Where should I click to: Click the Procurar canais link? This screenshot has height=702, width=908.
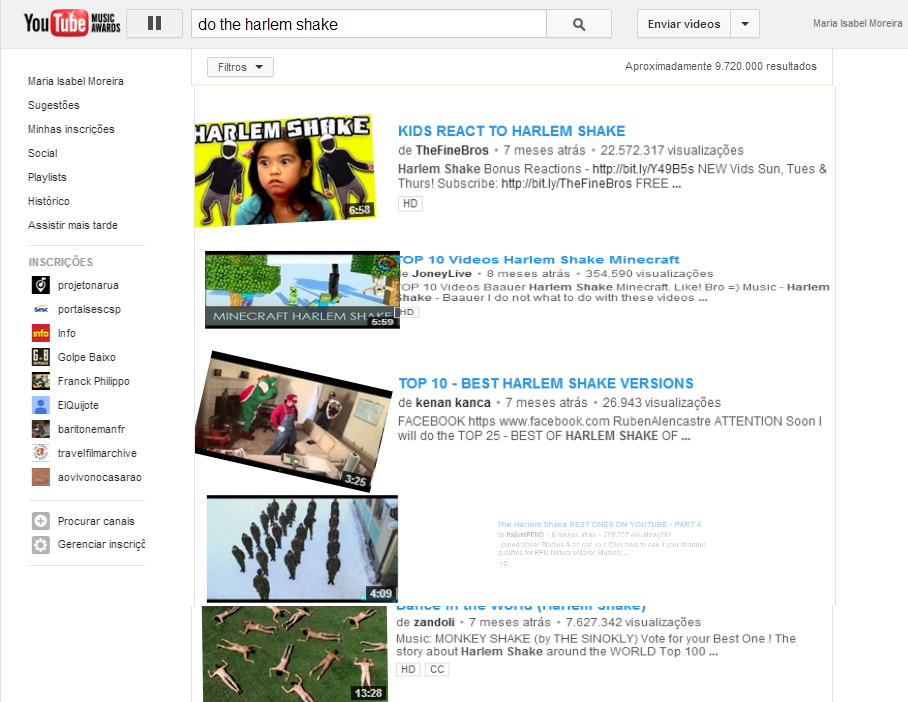tap(96, 521)
